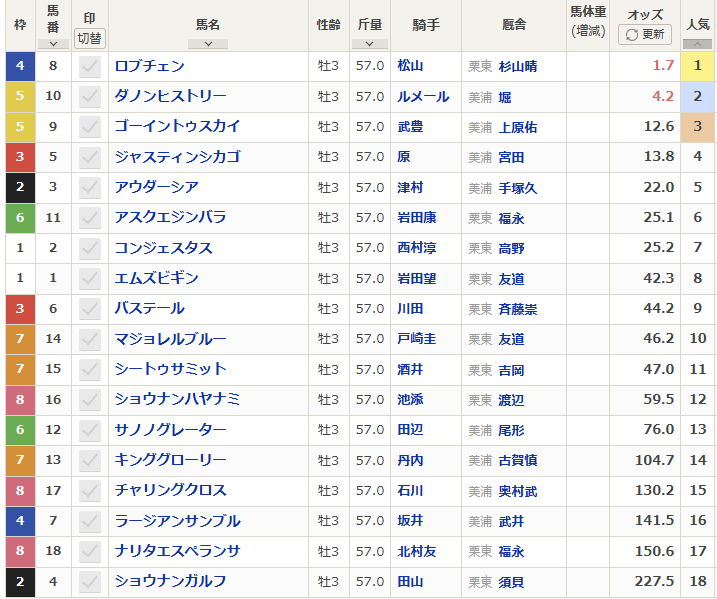Open horse page アウダーシア
Viewport: 717px width, 599px height.
(x=157, y=187)
